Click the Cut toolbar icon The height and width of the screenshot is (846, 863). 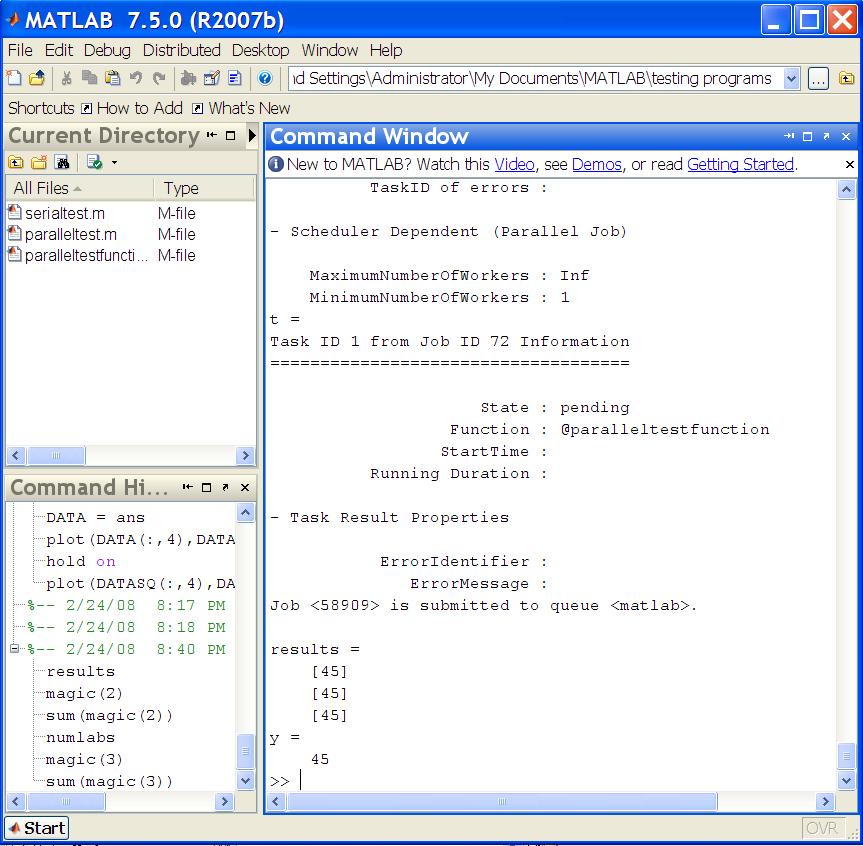pyautogui.click(x=66, y=78)
